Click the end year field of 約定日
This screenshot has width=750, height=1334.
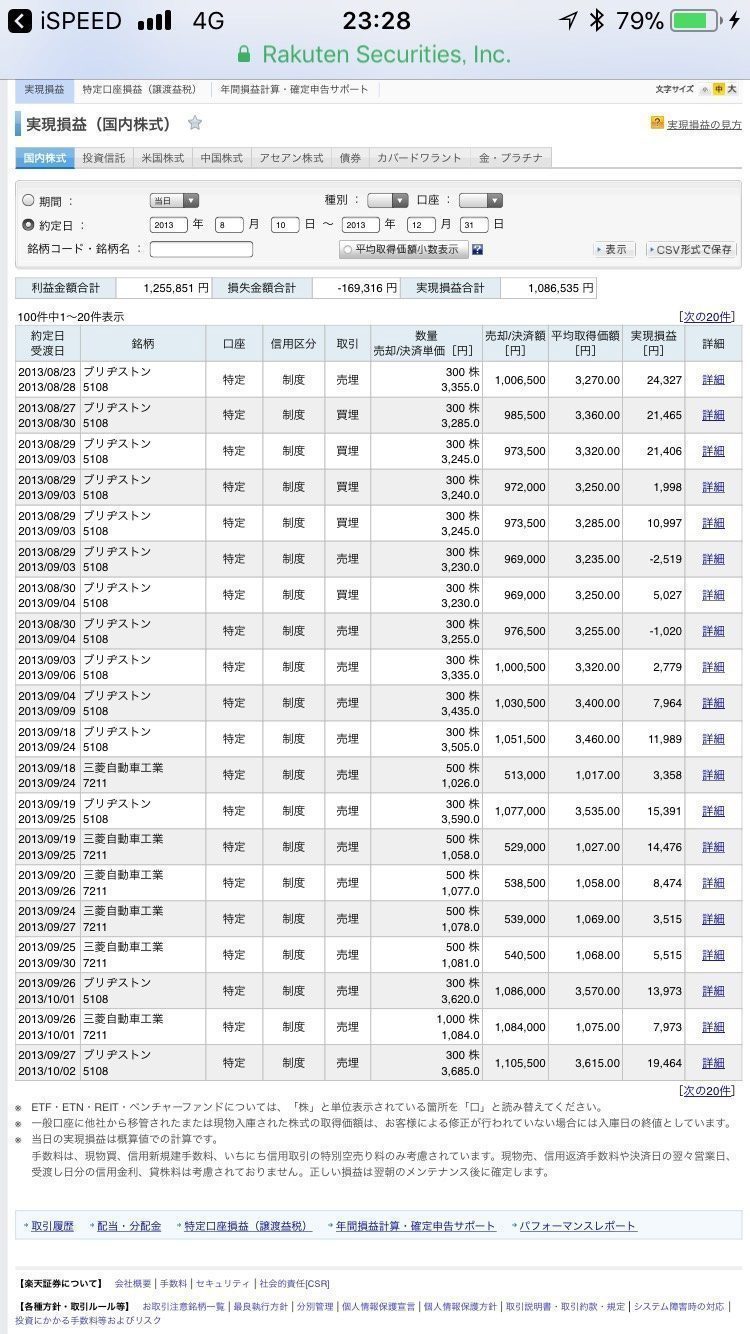click(x=360, y=224)
